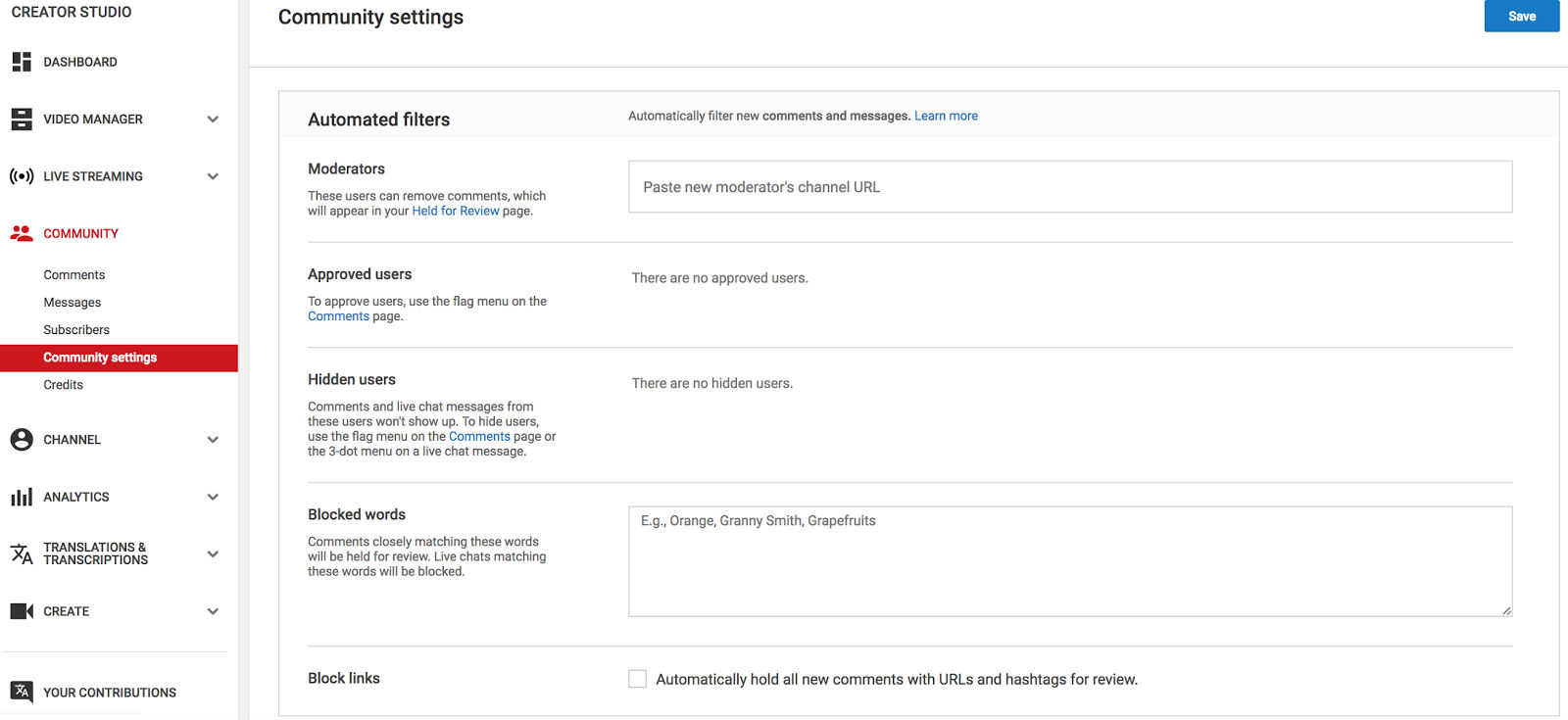
Task: Click into the Blocked words text area
Action: pos(1070,561)
